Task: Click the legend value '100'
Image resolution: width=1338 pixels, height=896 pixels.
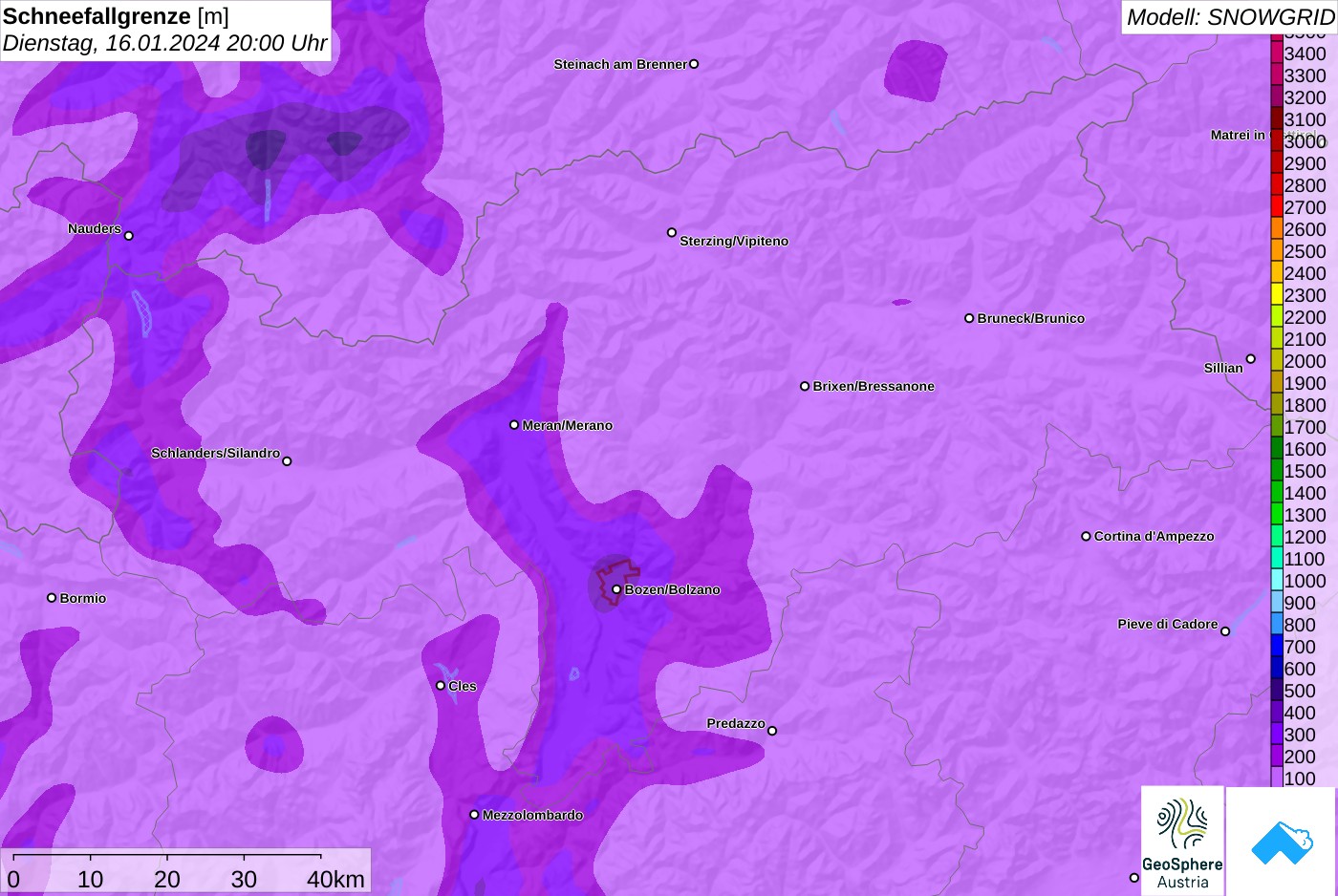Action: [1300, 779]
